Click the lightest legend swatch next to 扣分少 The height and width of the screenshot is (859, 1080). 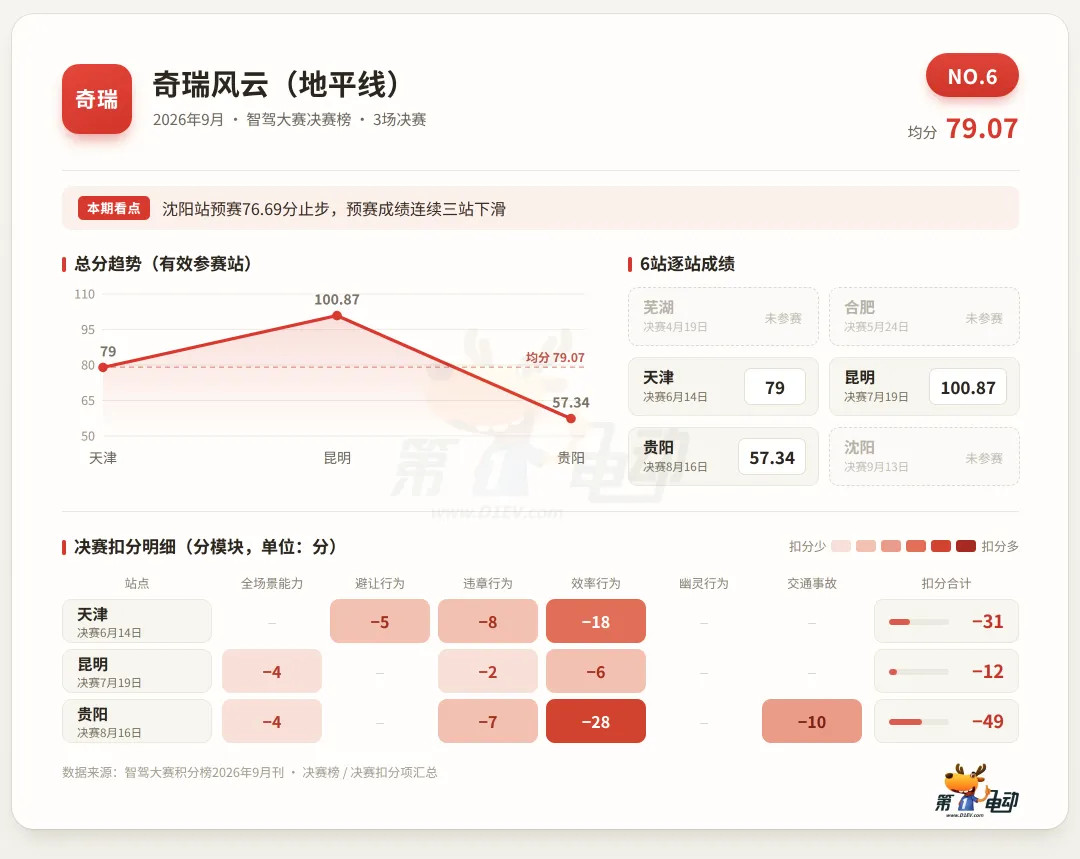pyautogui.click(x=841, y=546)
